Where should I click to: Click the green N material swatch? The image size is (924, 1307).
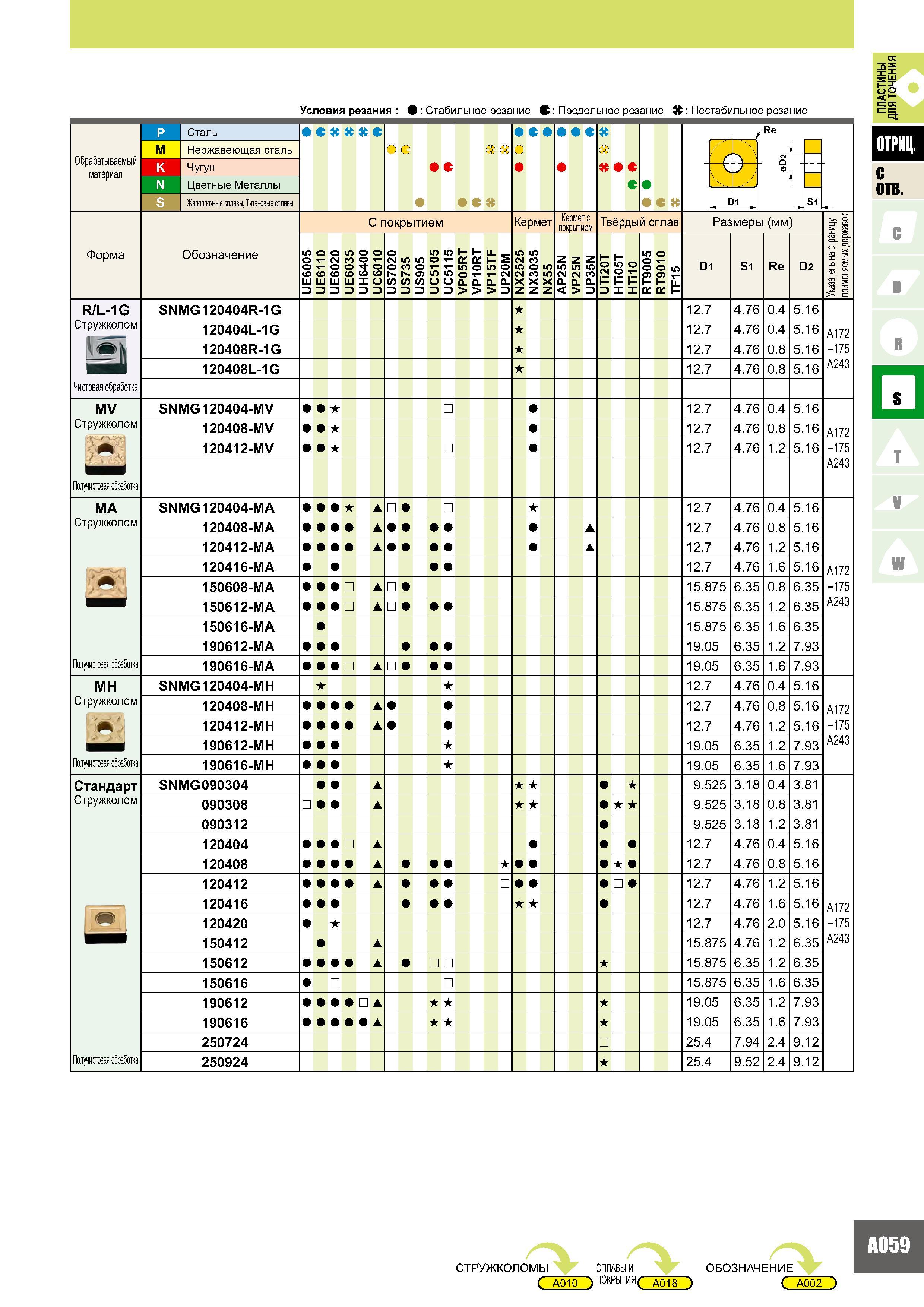tap(161, 185)
